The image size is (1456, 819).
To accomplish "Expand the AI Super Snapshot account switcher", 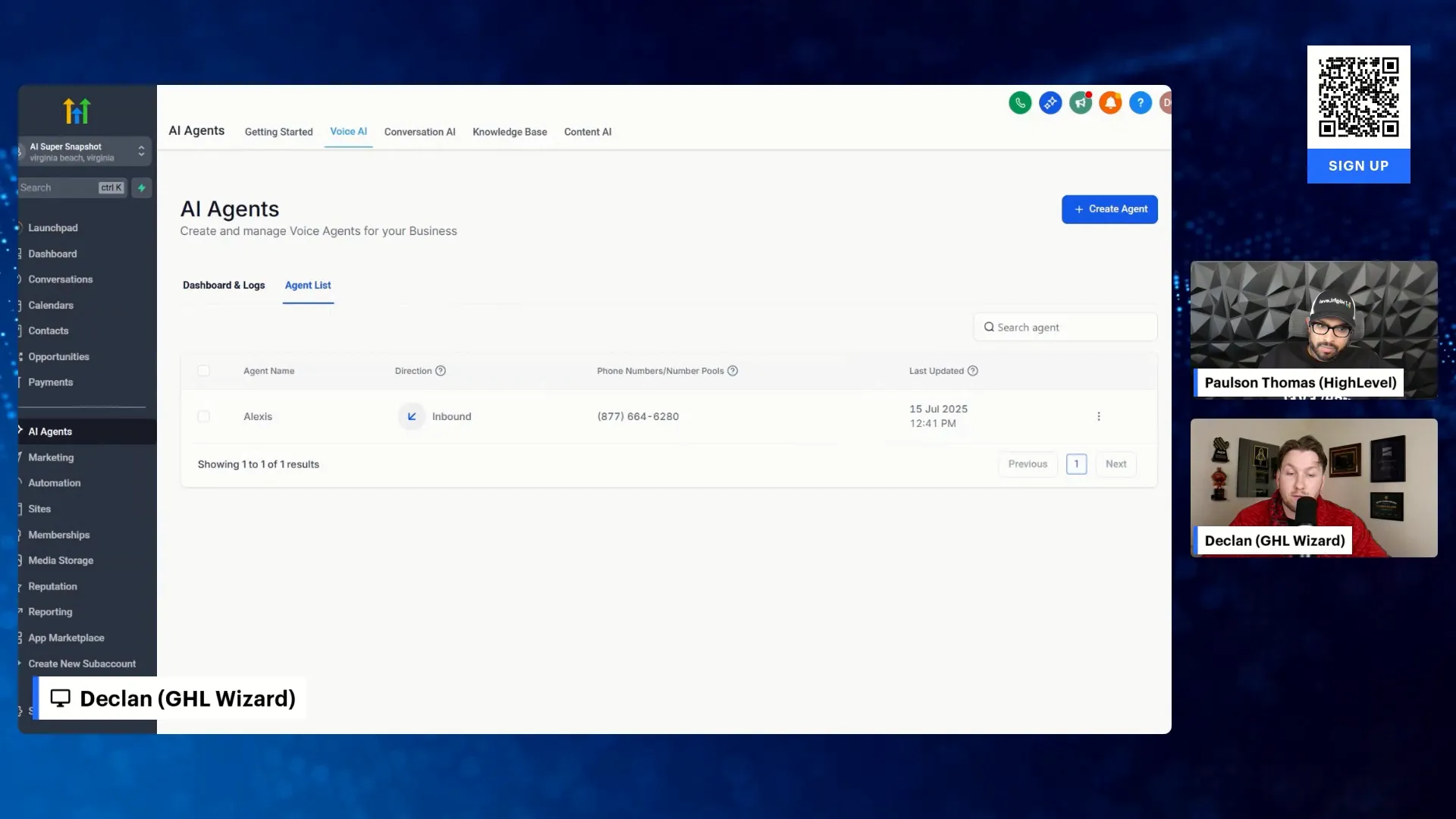I will click(83, 152).
